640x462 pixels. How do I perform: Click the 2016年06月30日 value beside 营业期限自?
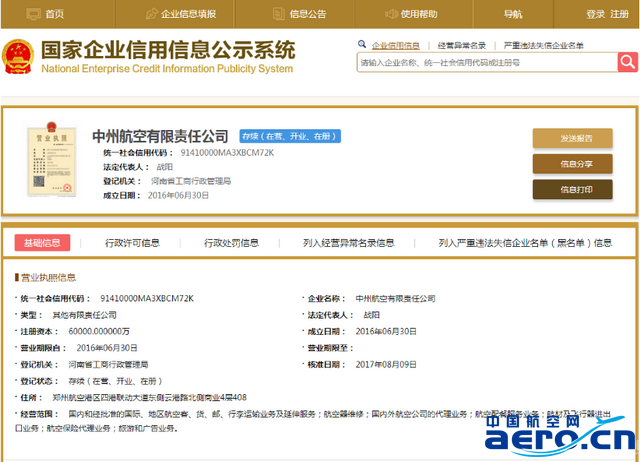tap(107, 348)
